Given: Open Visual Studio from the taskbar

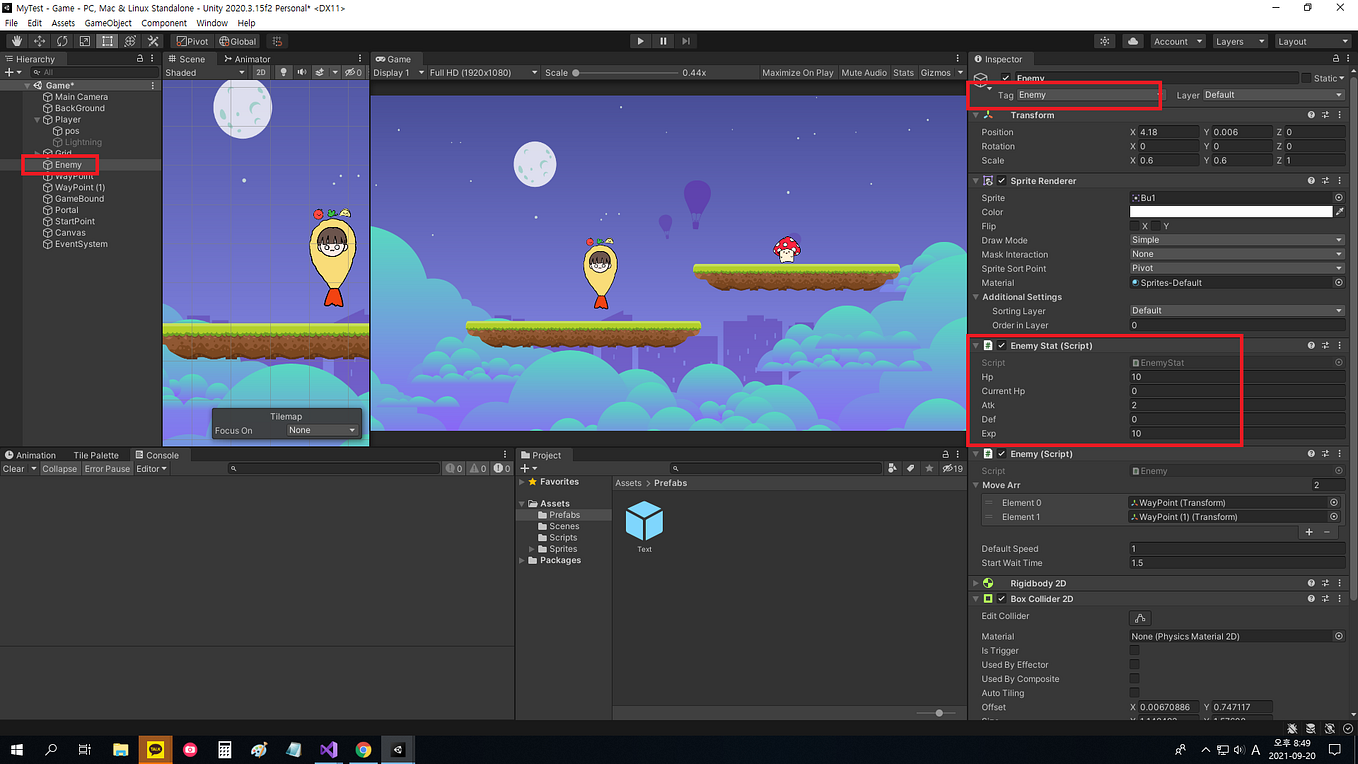Looking at the screenshot, I should point(328,749).
